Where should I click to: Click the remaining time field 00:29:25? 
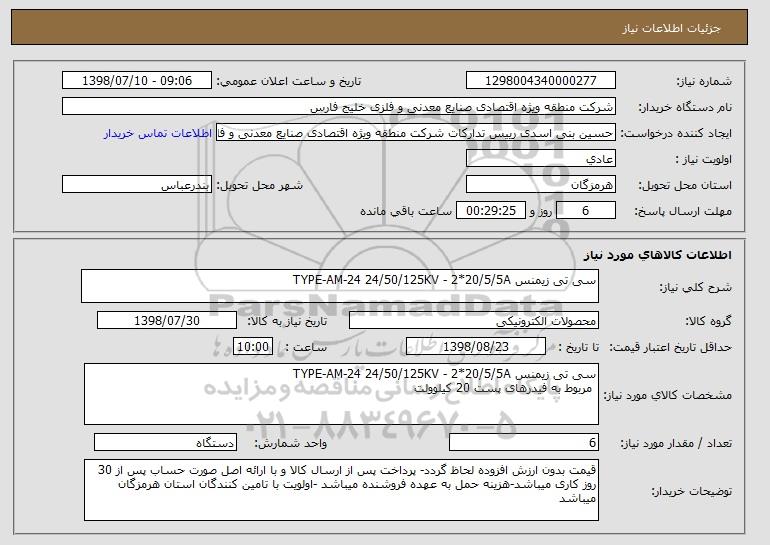(x=491, y=211)
